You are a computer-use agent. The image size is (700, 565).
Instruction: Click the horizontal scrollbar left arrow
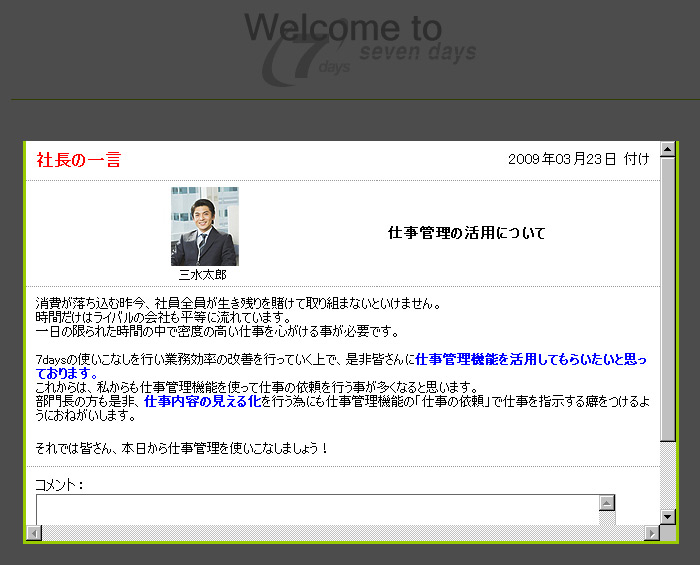[x=34, y=533]
